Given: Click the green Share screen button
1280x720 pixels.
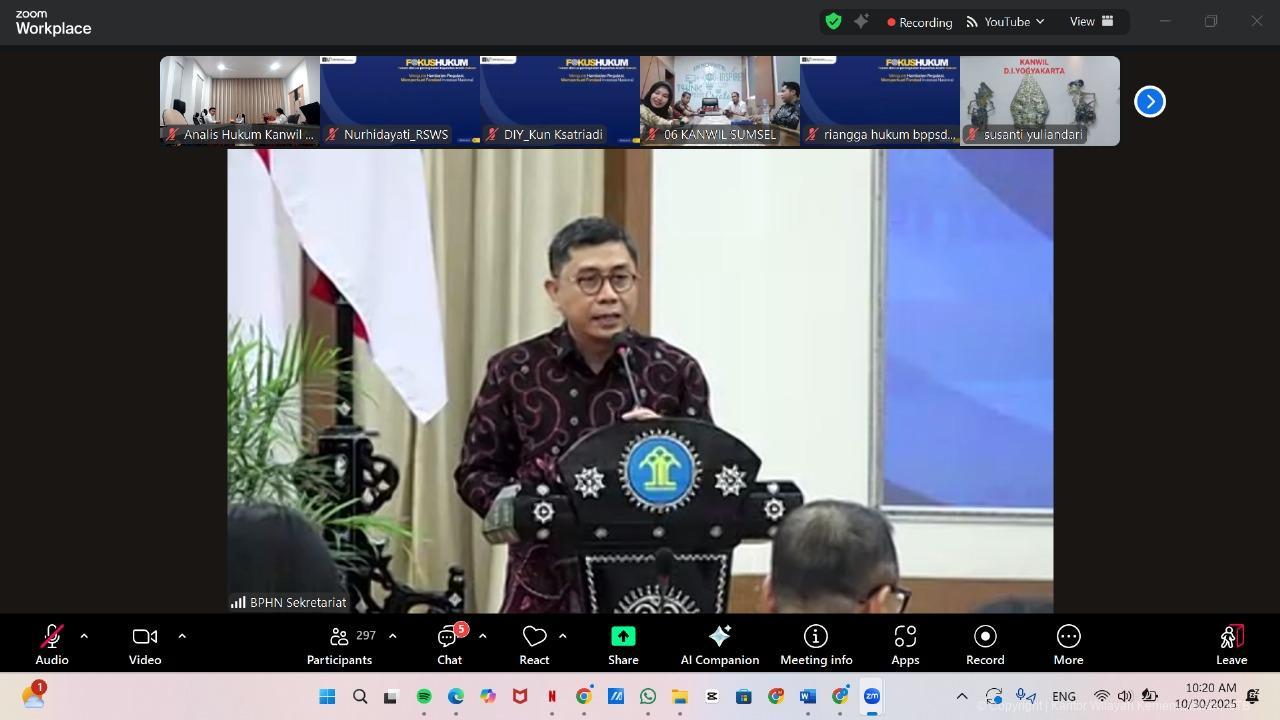Looking at the screenshot, I should tap(623, 643).
